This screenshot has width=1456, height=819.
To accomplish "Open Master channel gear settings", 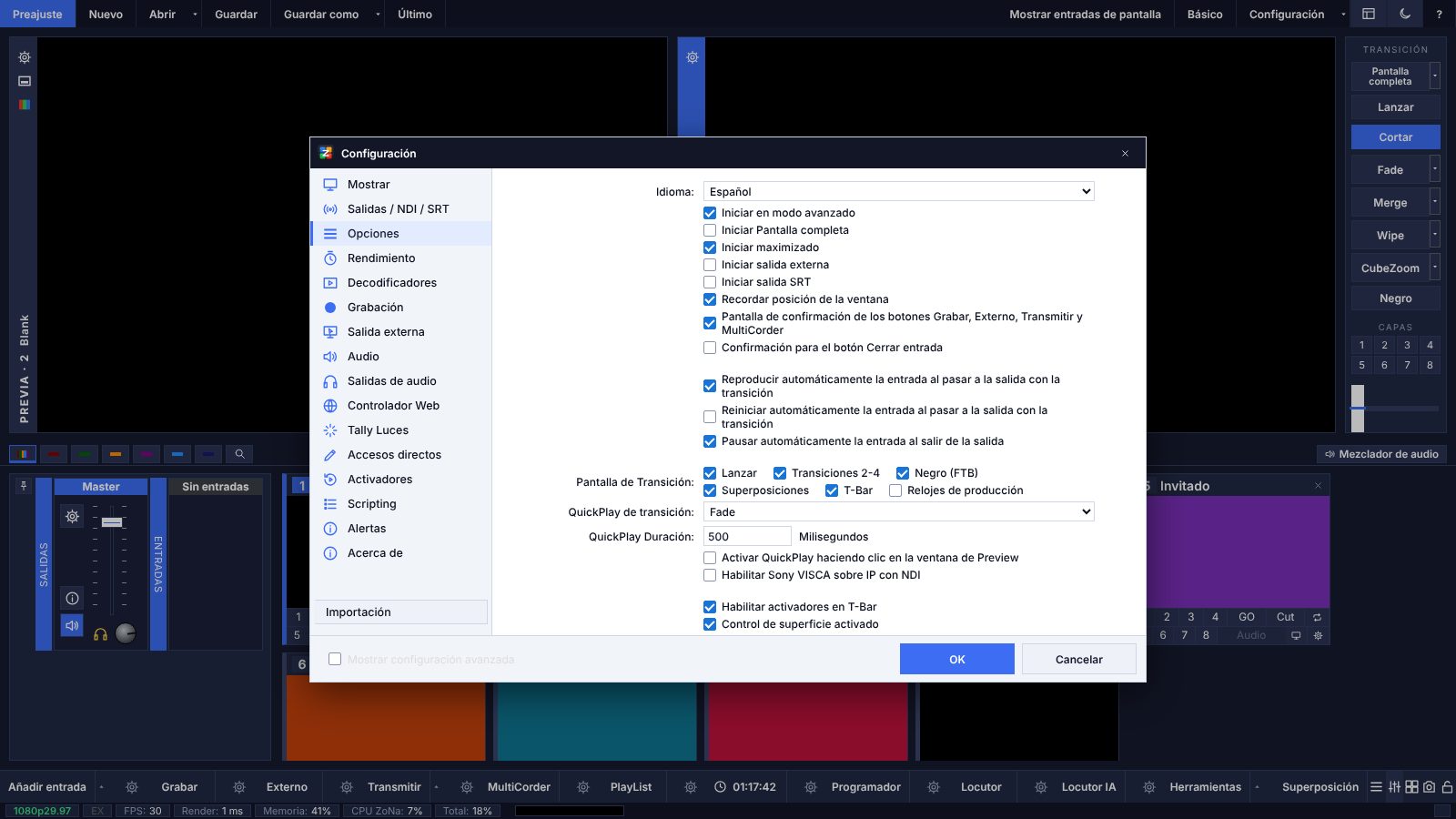I will 72,517.
